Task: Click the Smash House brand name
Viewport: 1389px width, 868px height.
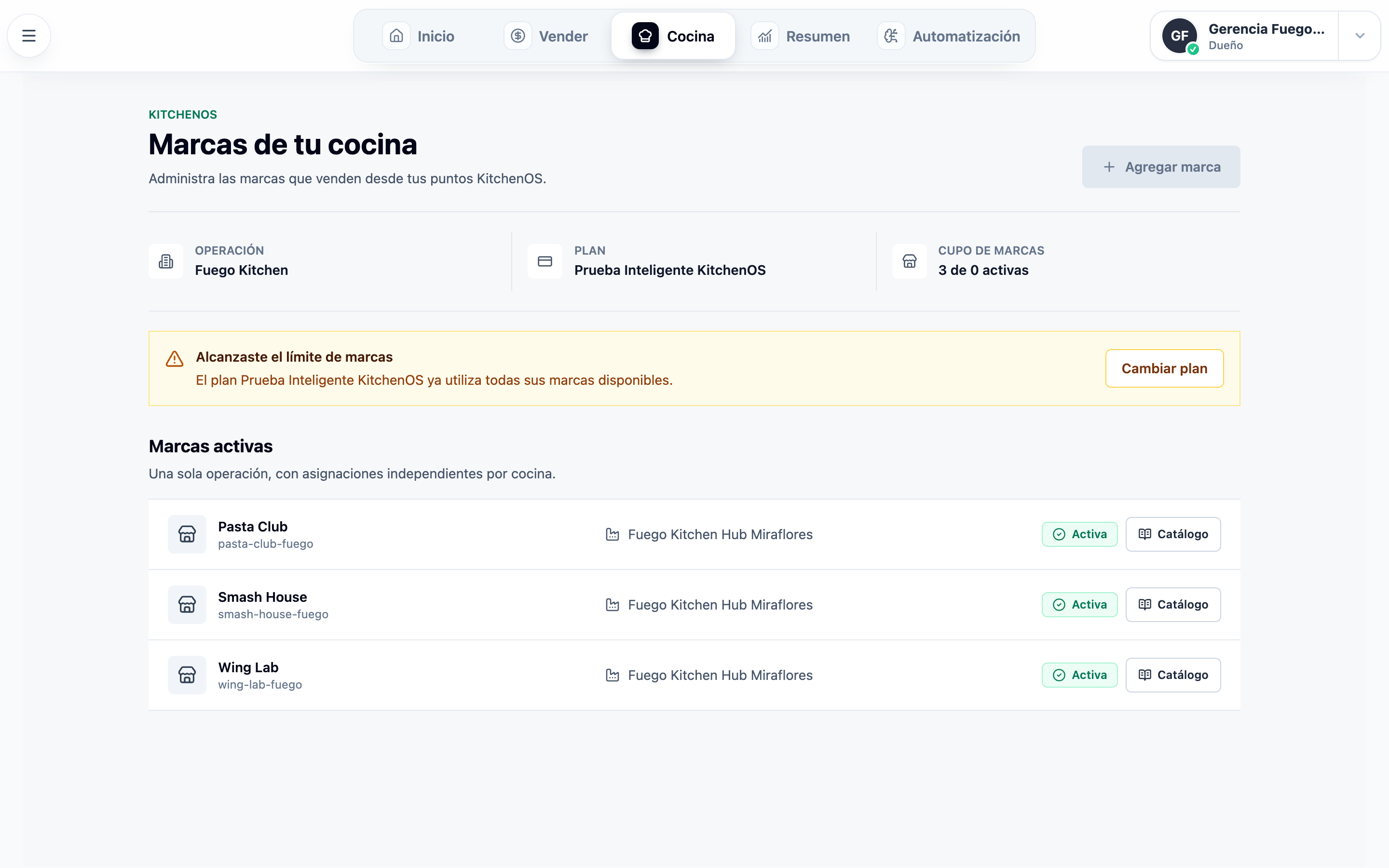Action: coord(262,597)
